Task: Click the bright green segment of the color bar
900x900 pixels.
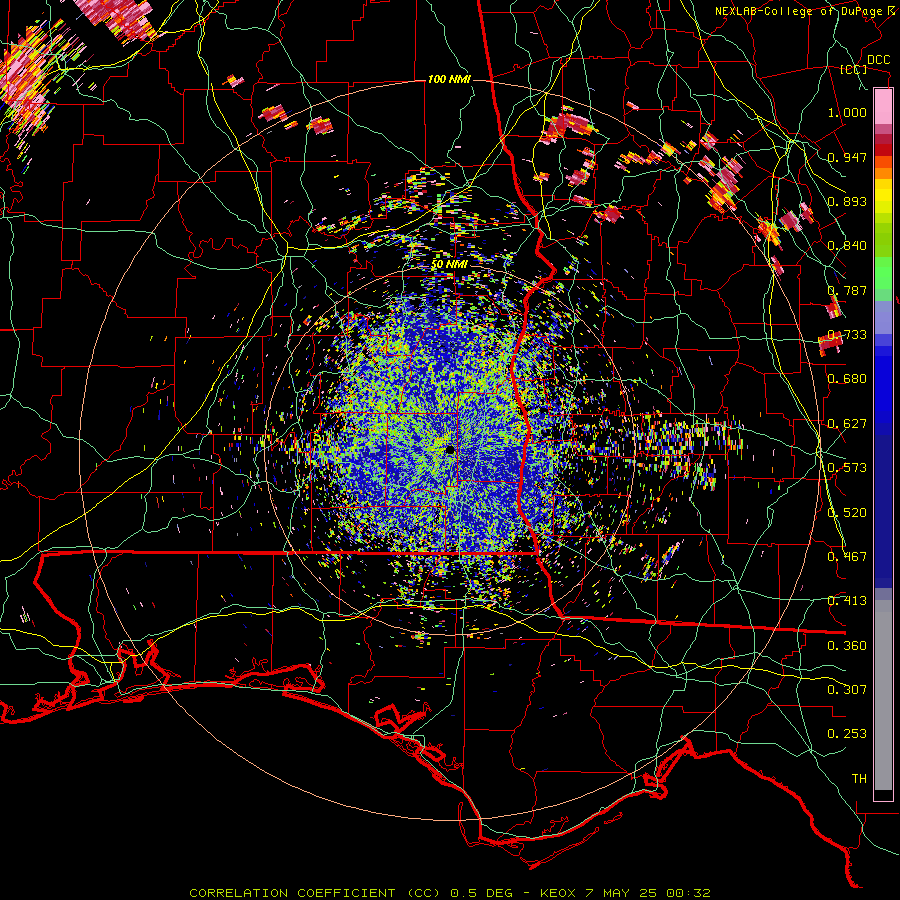Action: [x=883, y=273]
